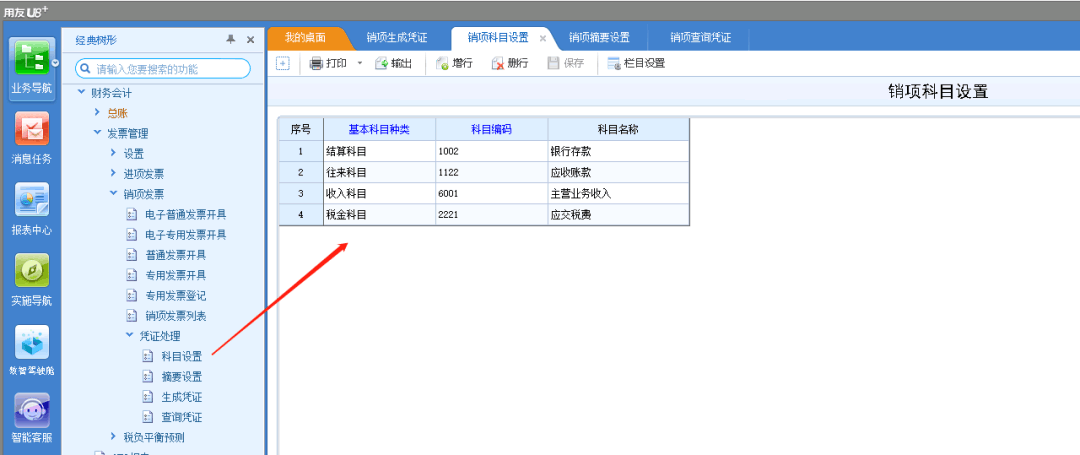Collapse the 销项发票 tree node
Screen dimensions: 1080x455
[113, 194]
